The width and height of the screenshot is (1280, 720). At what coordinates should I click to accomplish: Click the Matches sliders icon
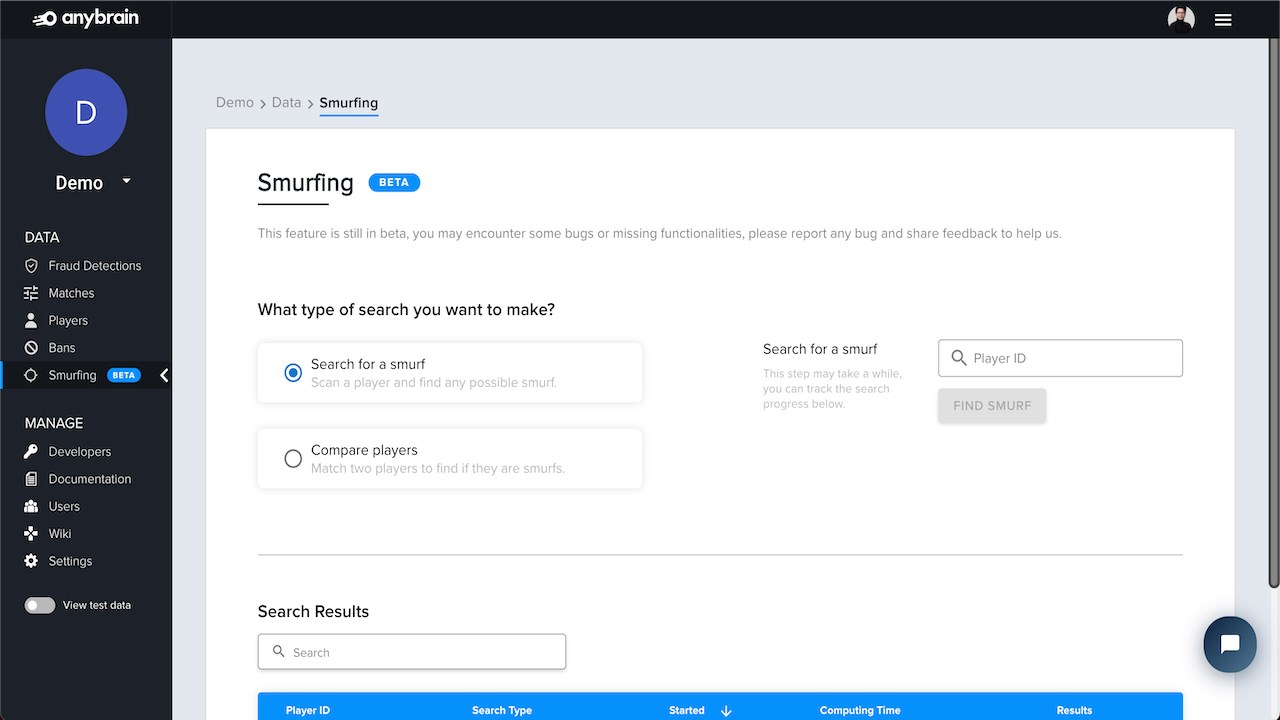click(31, 293)
